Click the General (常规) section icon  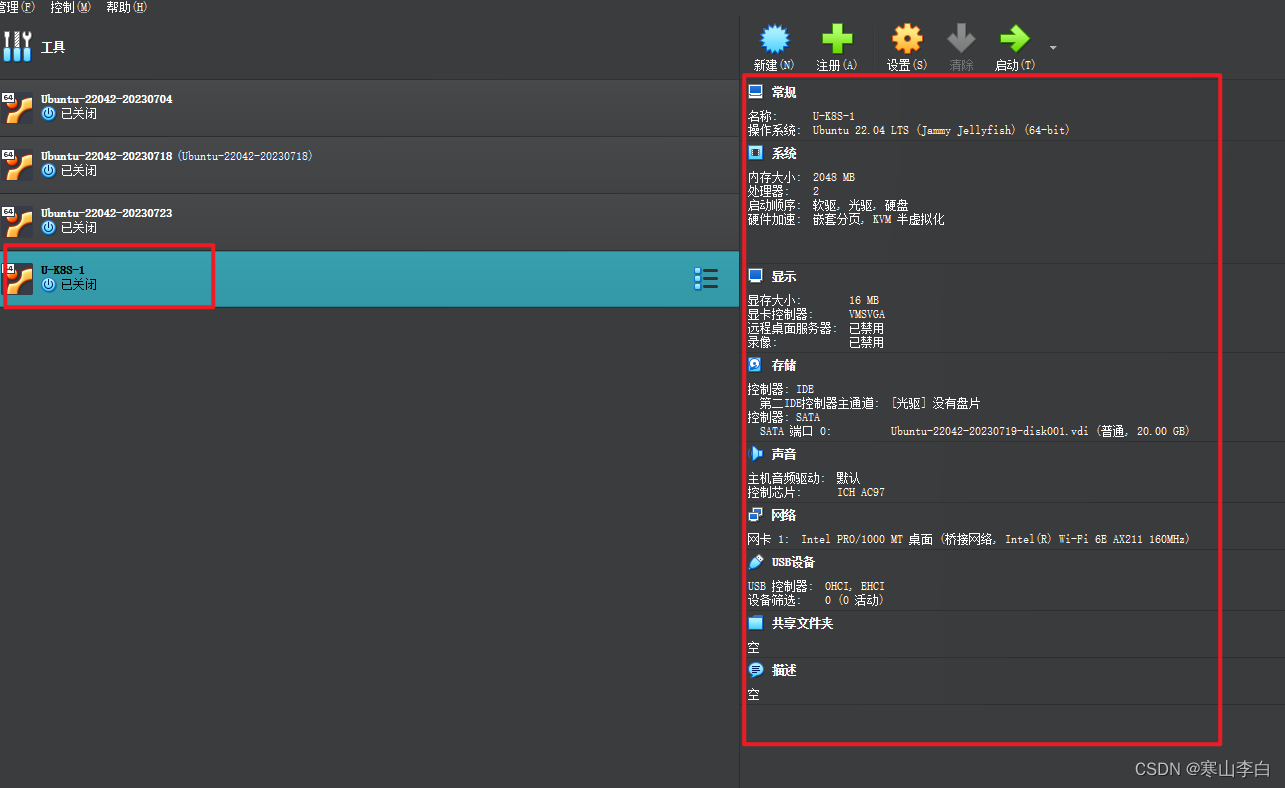point(756,92)
